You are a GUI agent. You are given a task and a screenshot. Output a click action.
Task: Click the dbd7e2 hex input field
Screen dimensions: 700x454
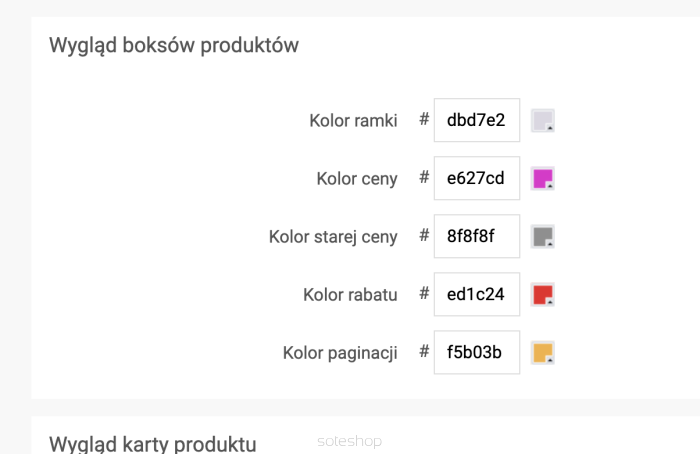pyautogui.click(x=477, y=120)
